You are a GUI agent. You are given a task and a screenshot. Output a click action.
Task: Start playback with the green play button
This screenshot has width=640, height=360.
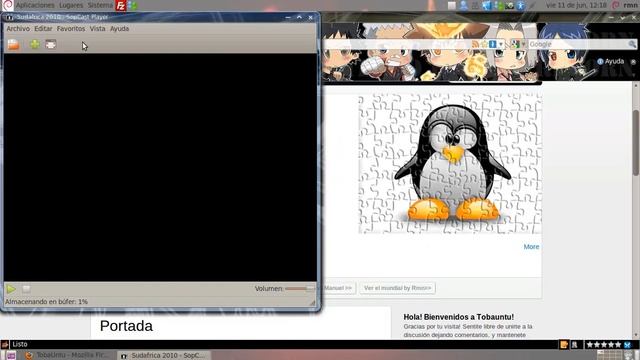point(11,289)
